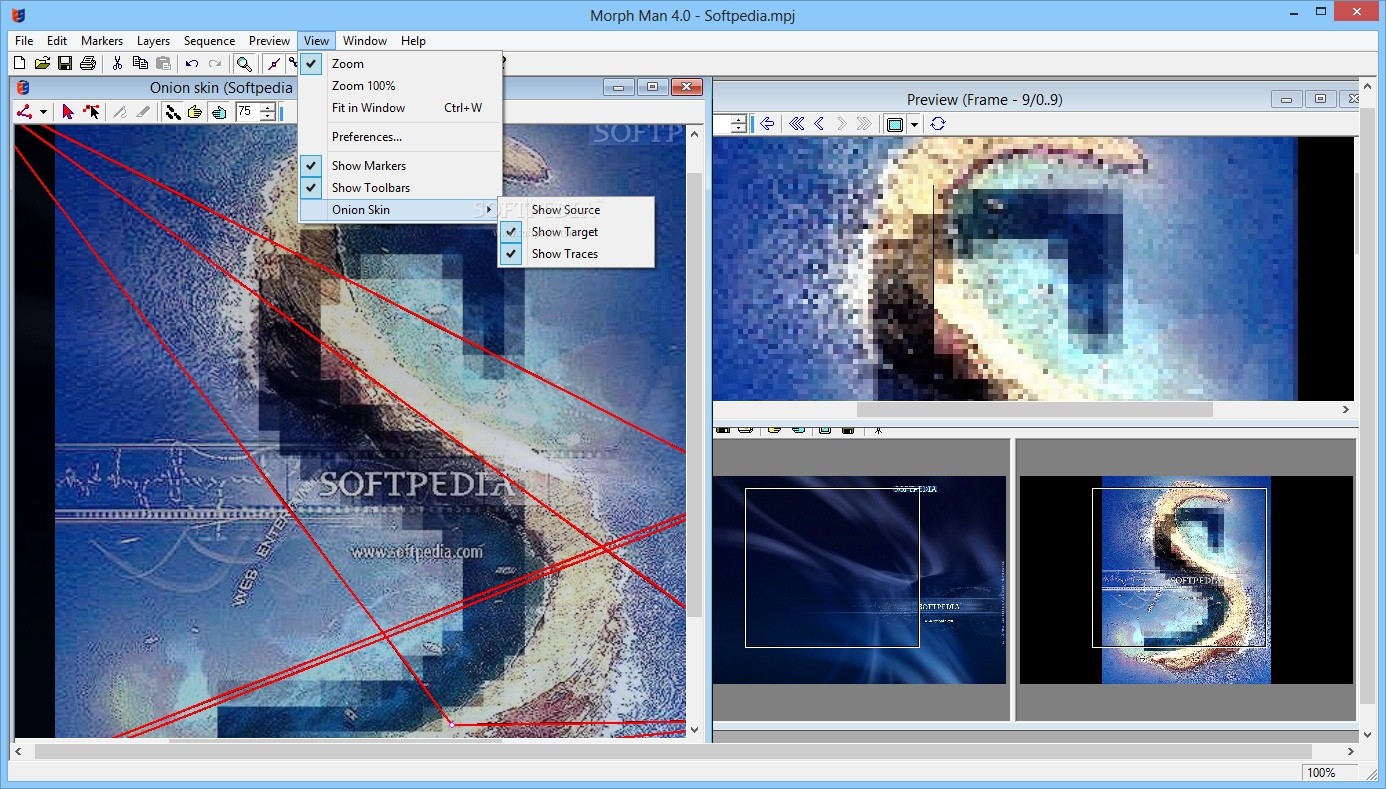Viewport: 1386px width, 789px height.
Task: Go back with Preview left arrow icon
Action: tap(767, 124)
